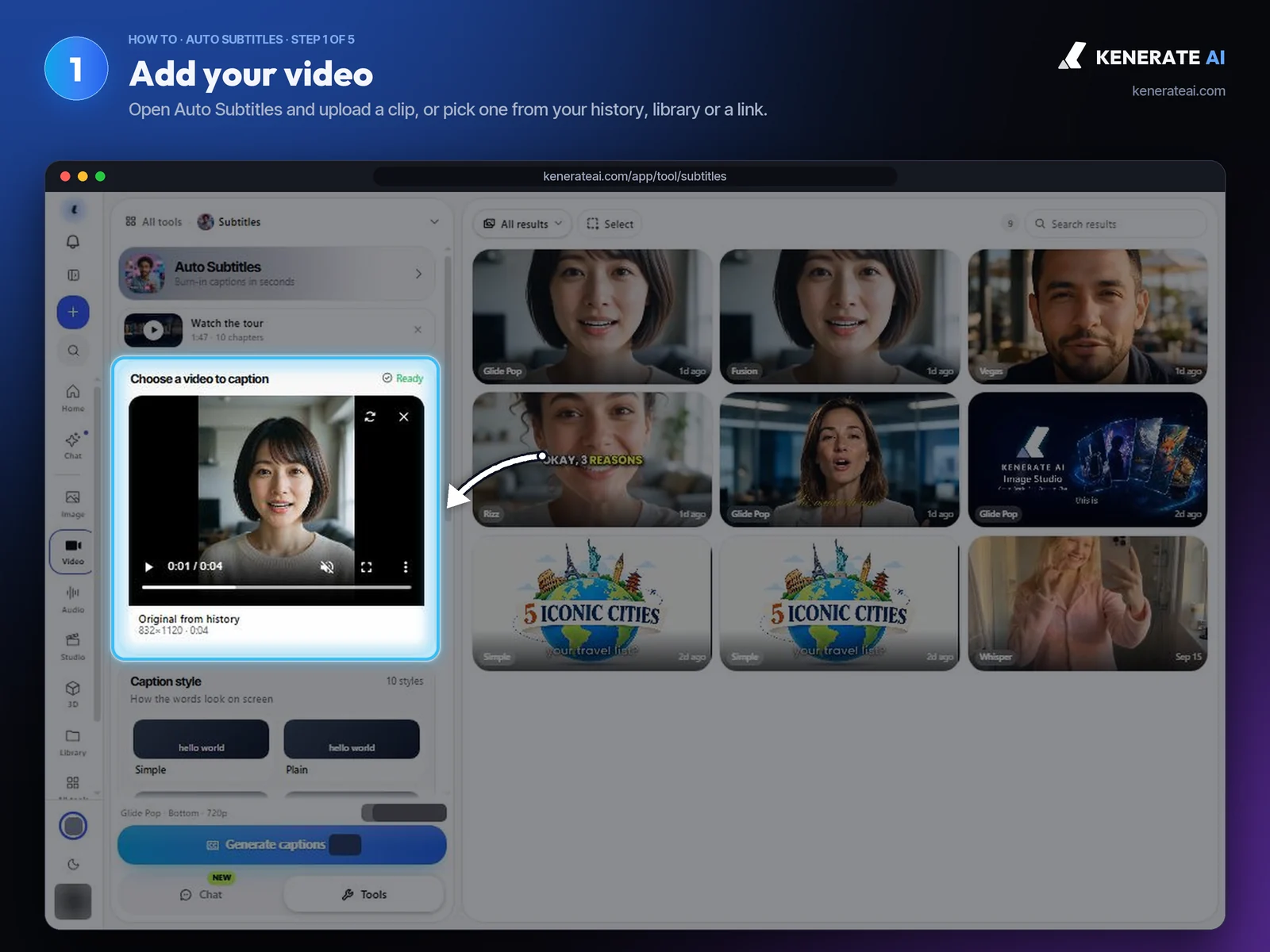Click the blue plus create button

coord(73,312)
